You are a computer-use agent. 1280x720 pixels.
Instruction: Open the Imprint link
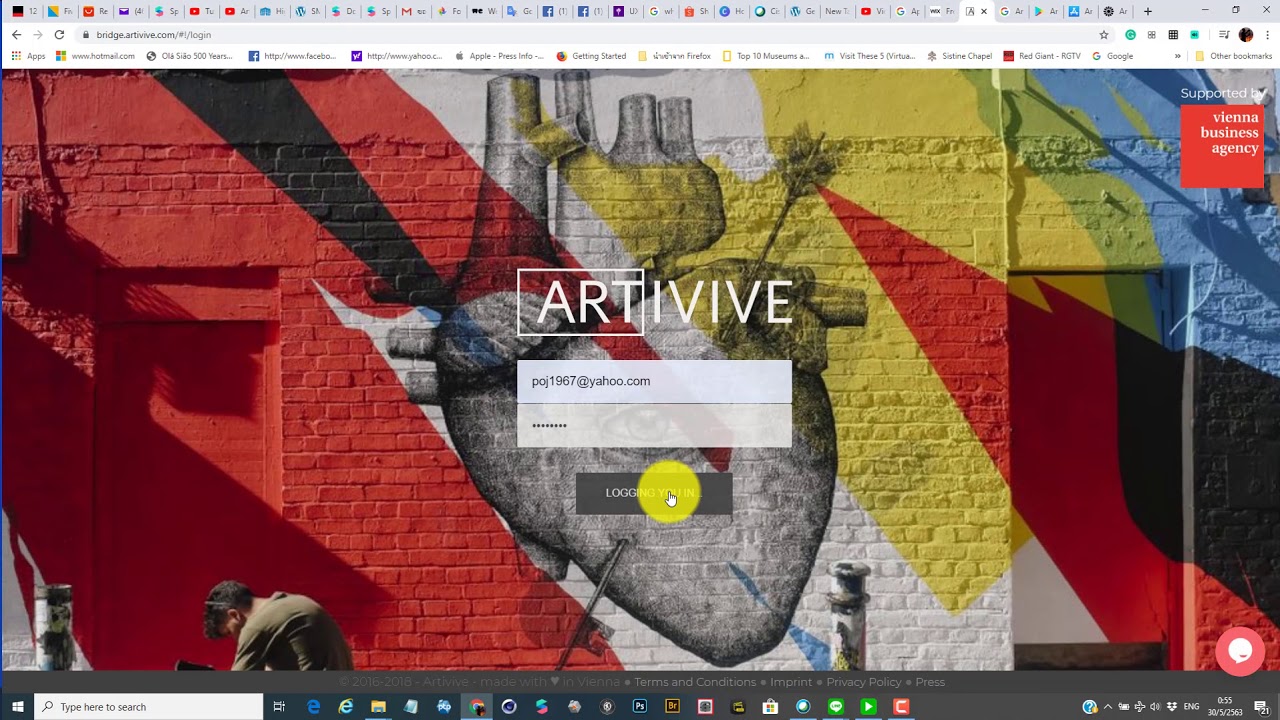791,682
